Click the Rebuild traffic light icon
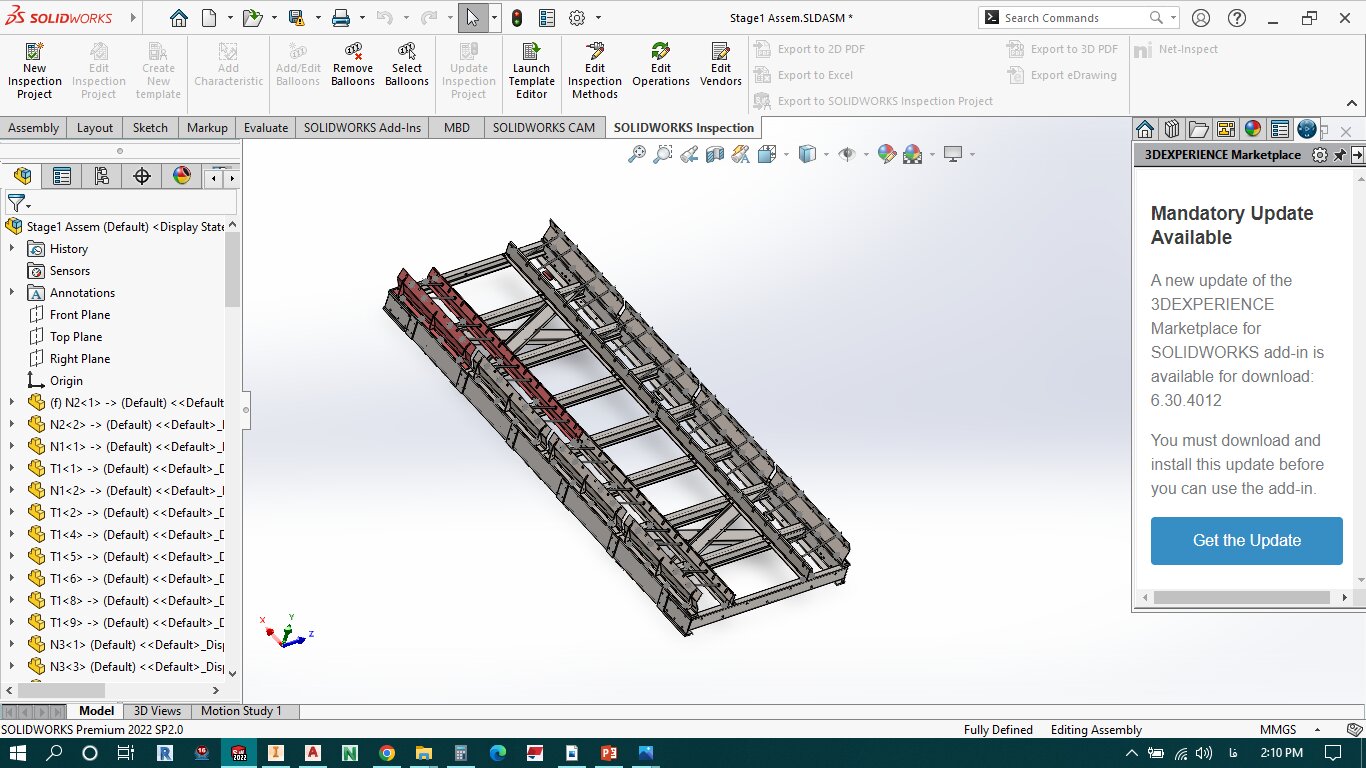 point(517,18)
